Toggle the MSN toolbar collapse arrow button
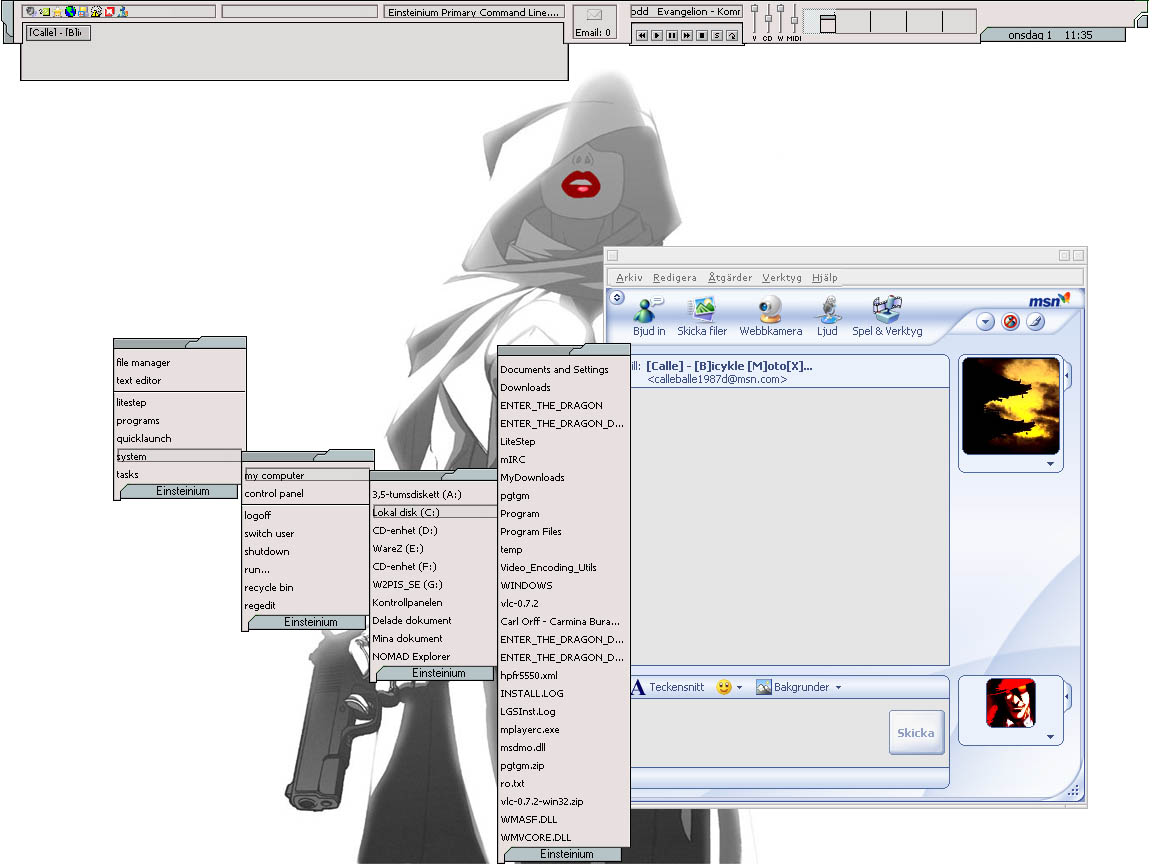This screenshot has width=1152, height=864. pyautogui.click(x=617, y=297)
